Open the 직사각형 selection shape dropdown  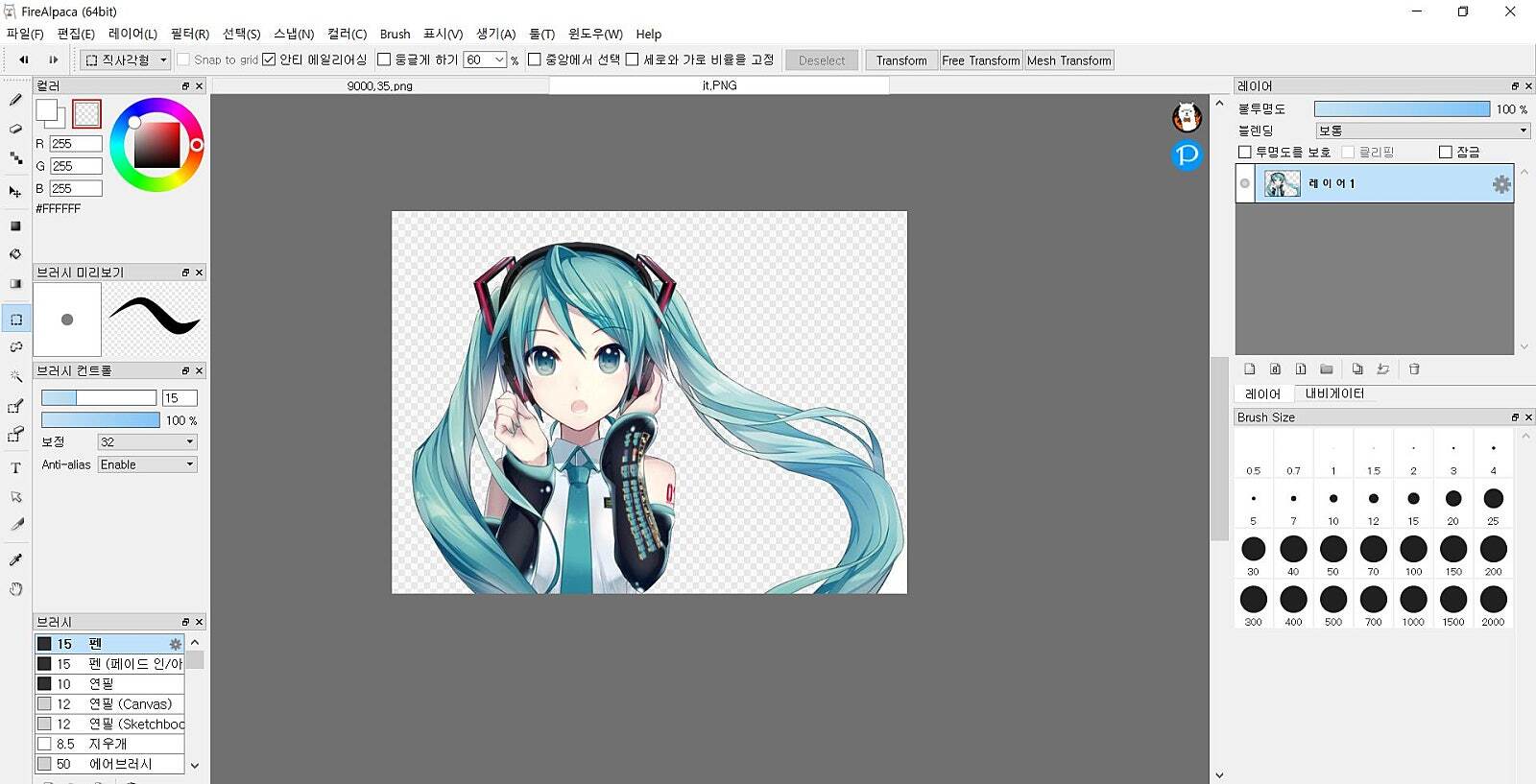126,59
